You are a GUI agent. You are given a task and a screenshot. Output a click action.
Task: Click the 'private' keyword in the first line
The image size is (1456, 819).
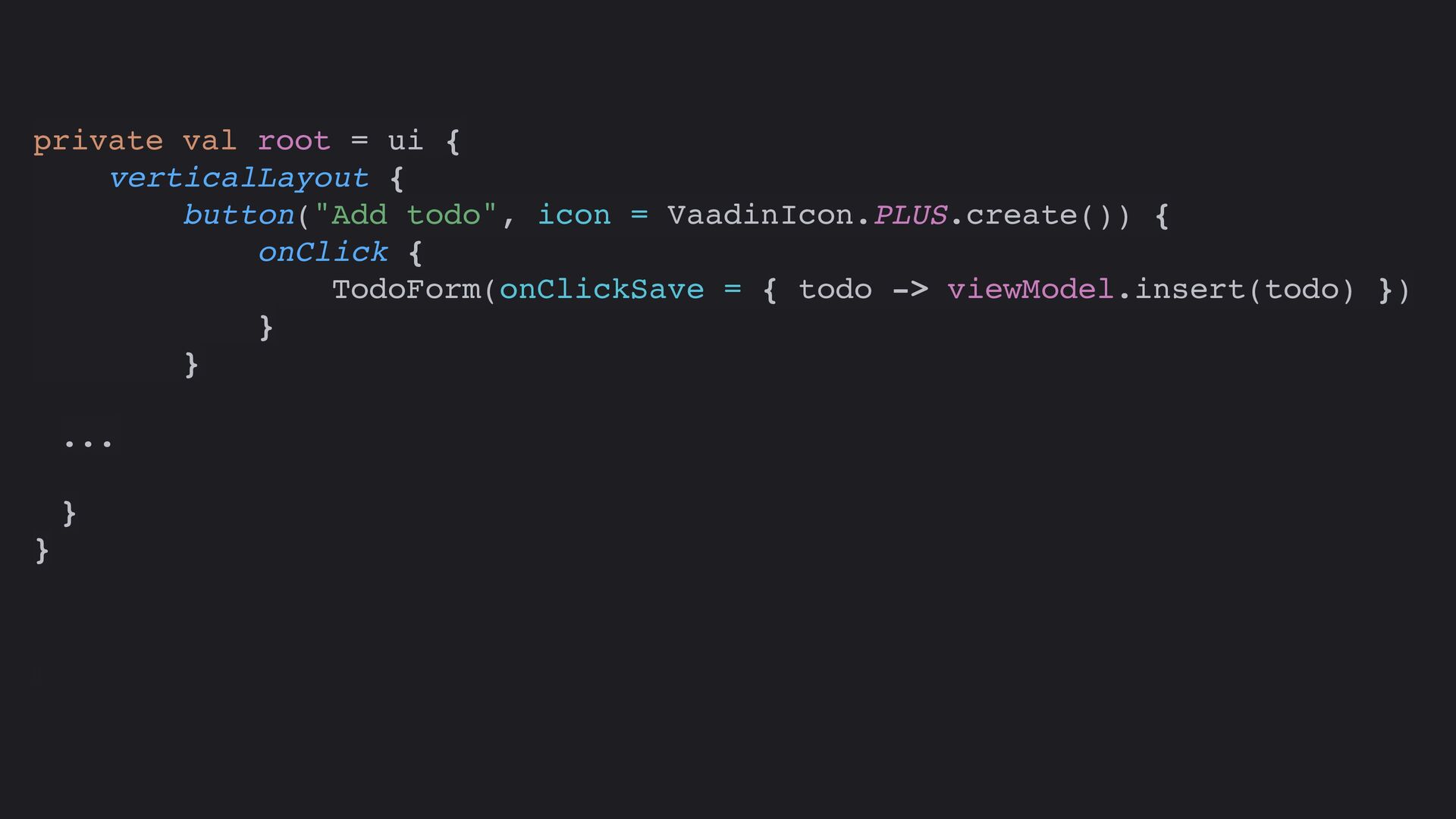(x=98, y=142)
